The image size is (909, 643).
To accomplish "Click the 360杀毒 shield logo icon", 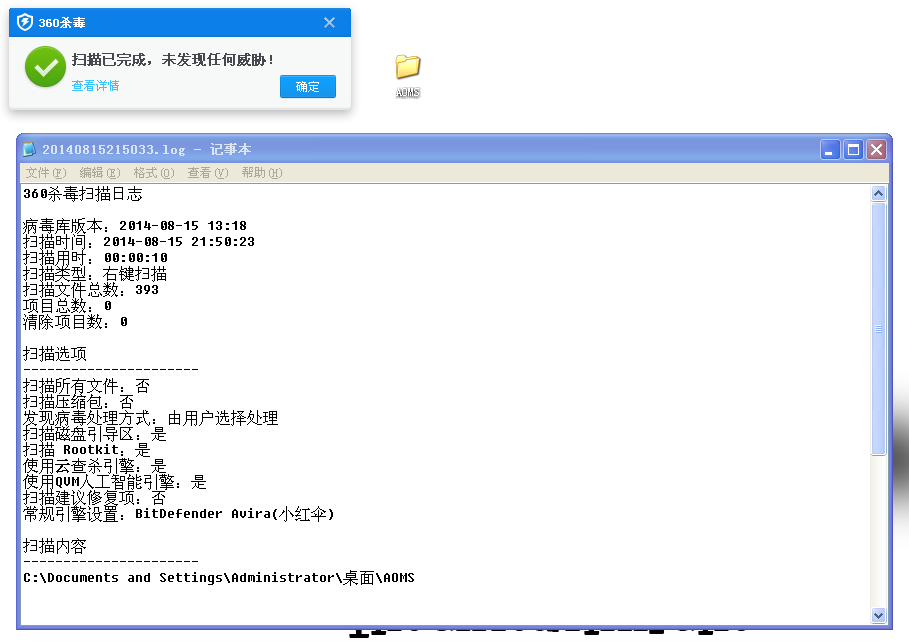I will [x=25, y=23].
